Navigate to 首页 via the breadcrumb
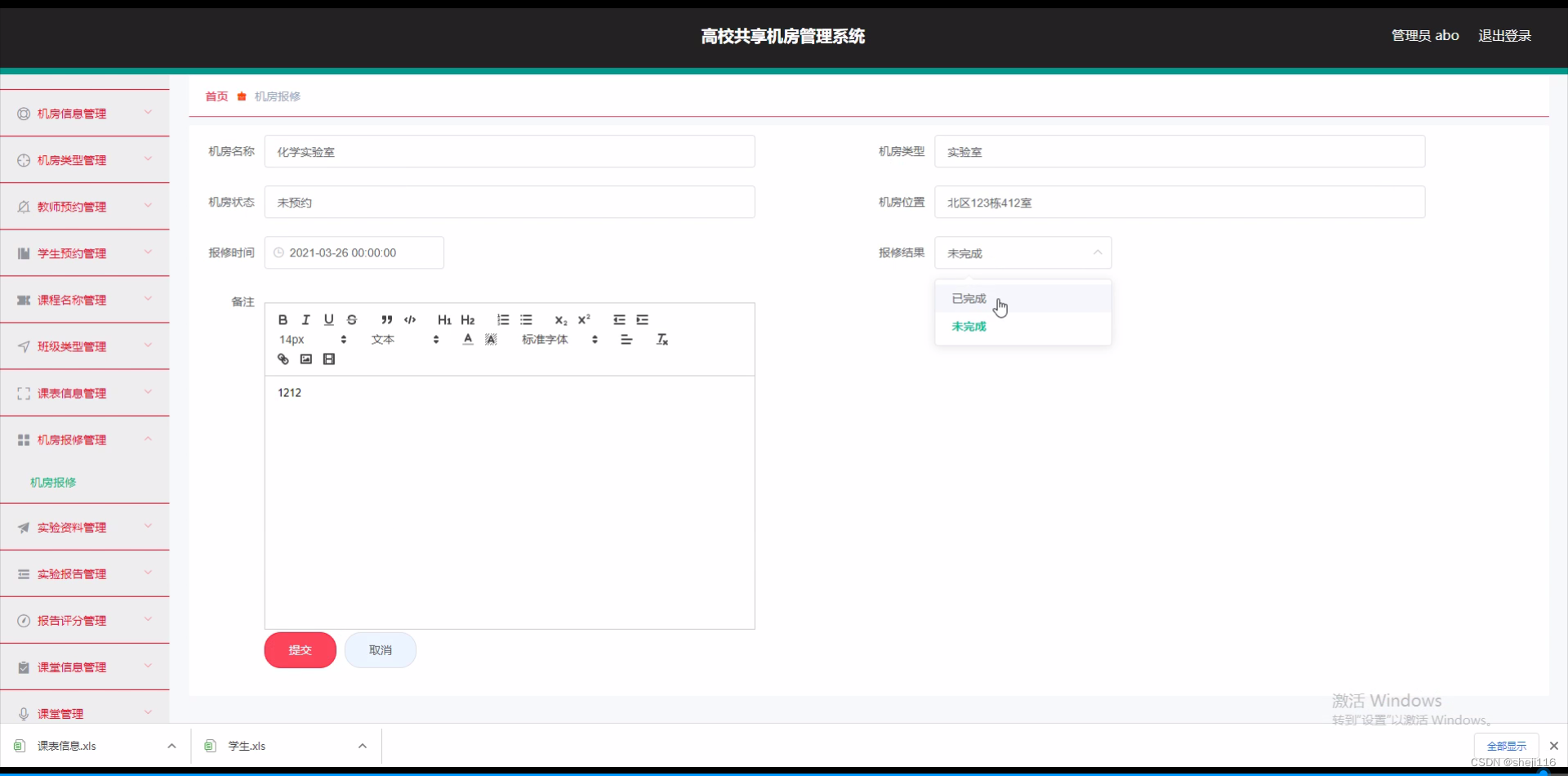The width and height of the screenshot is (1568, 776). [216, 96]
